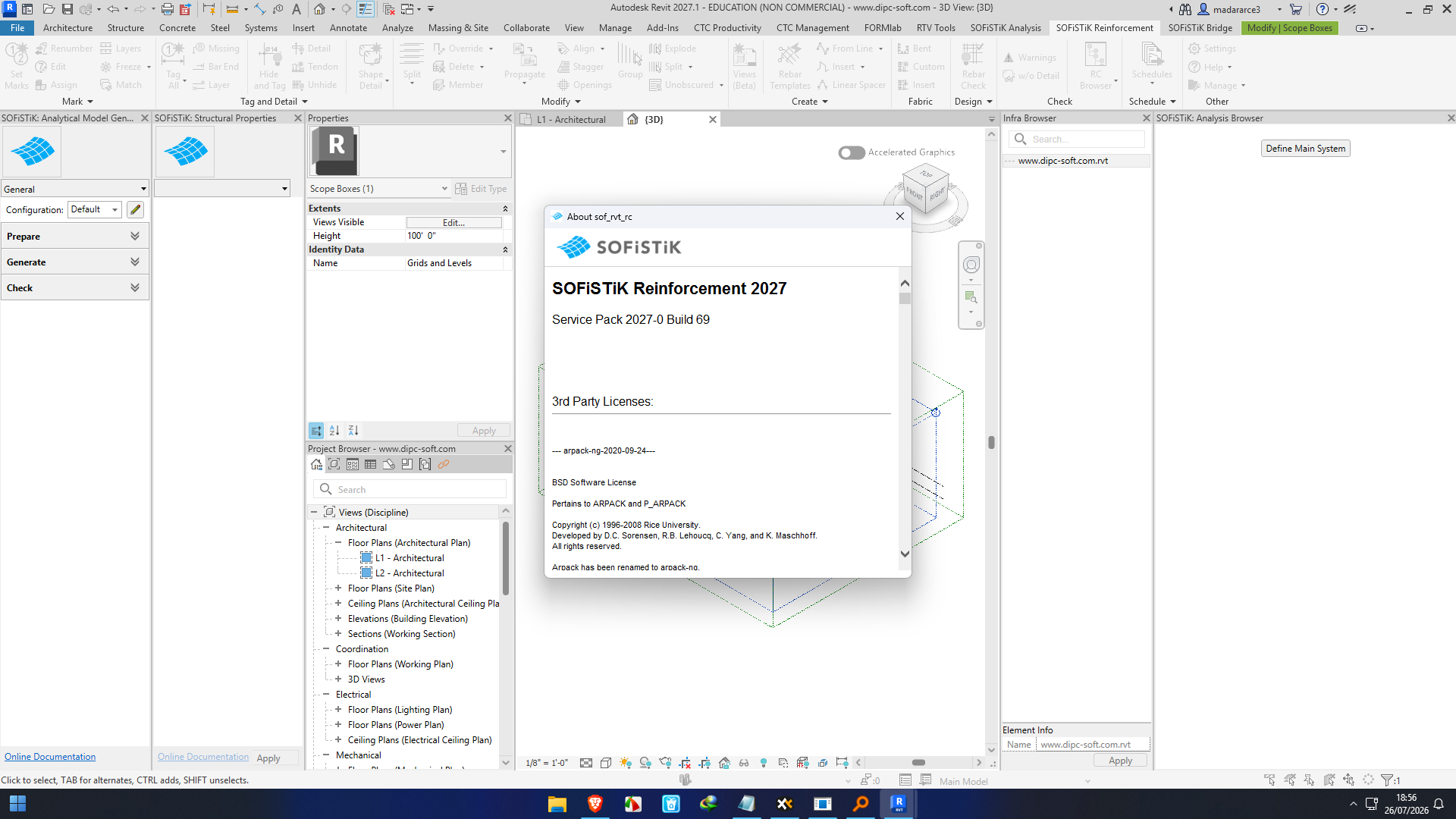Screen dimensions: 1456x819
Task: Expand the Check section in the SOFiSTiK panel
Action: pyautogui.click(x=74, y=288)
